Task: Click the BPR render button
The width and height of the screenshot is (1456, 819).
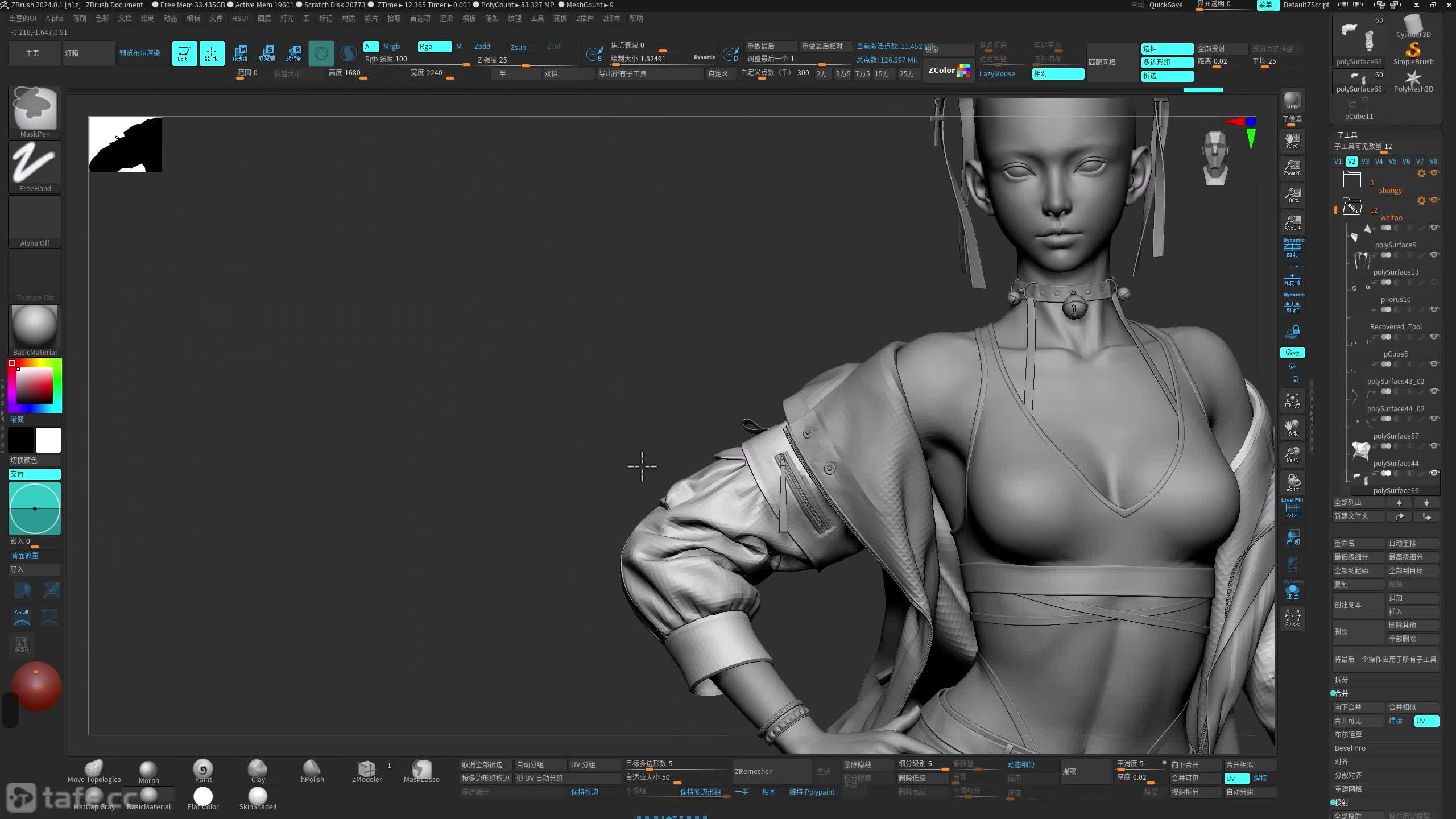Action: [1292, 101]
